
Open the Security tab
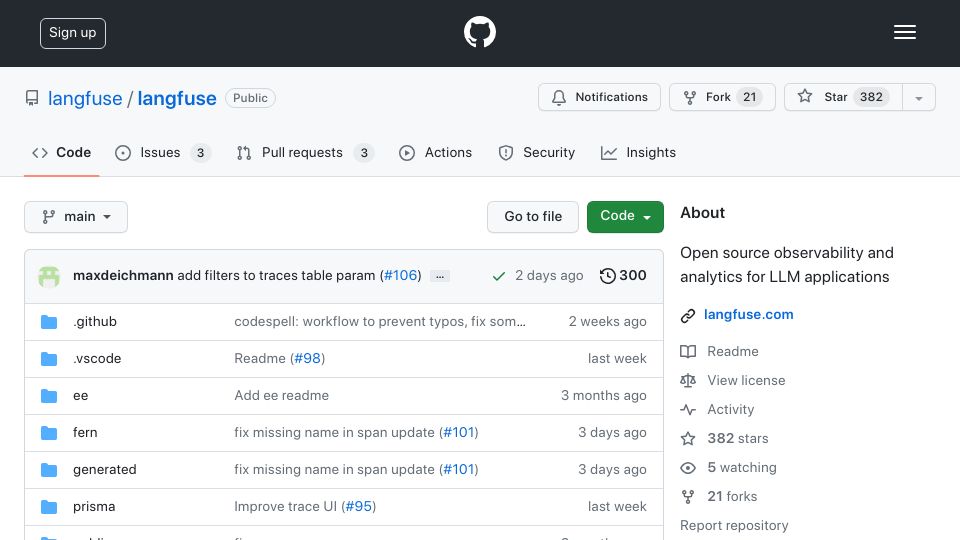click(536, 152)
